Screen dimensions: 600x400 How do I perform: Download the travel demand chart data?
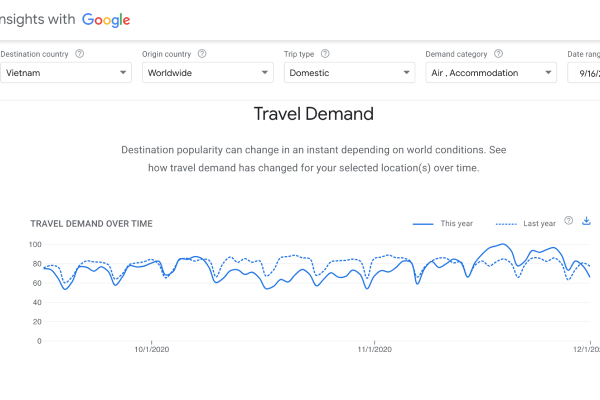pyautogui.click(x=587, y=221)
